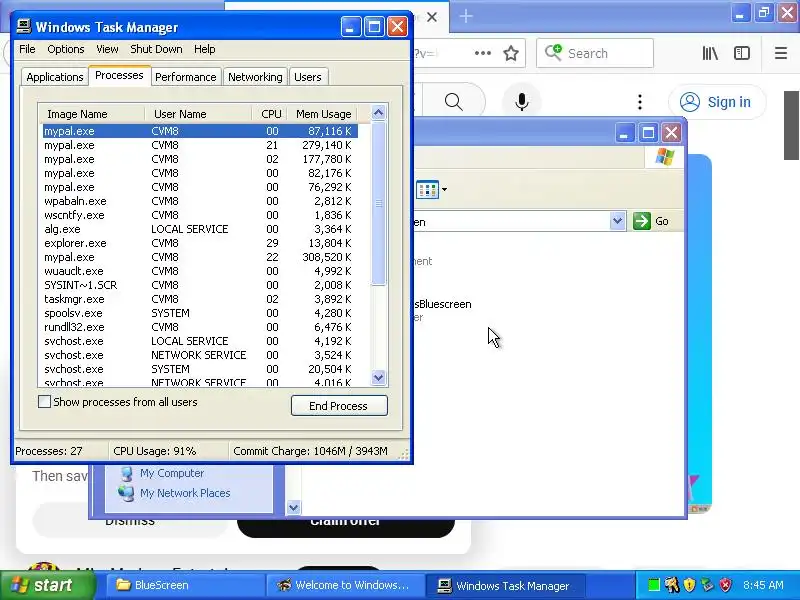This screenshot has width=800, height=600.
Task: Sort processes by Image Name column
Action: click(92, 114)
